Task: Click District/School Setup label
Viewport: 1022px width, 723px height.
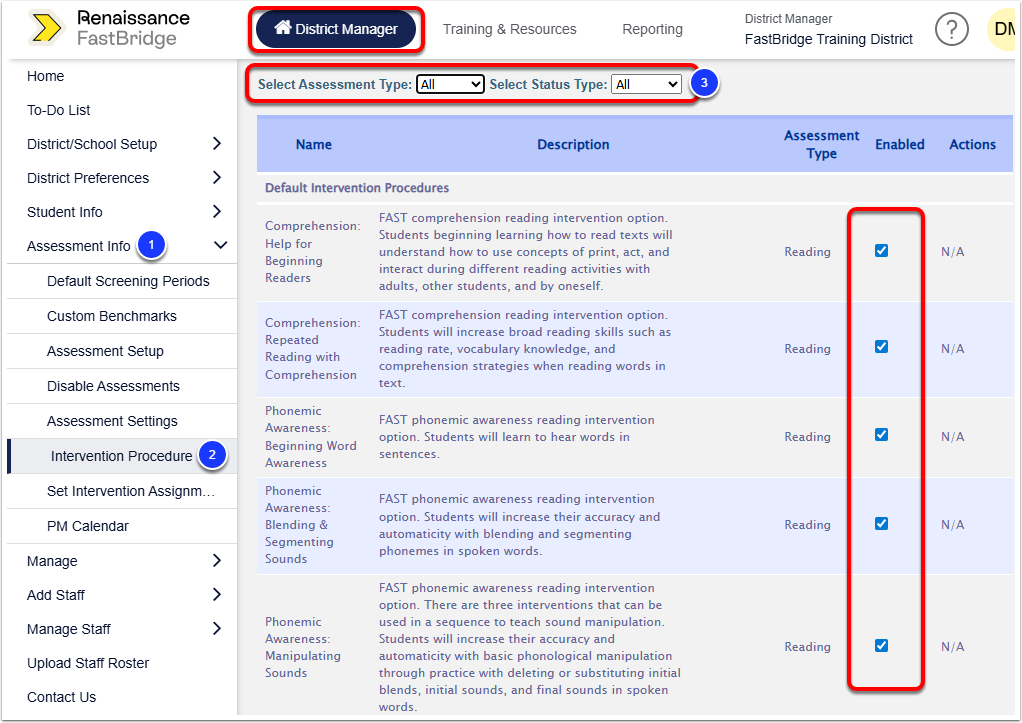Action: point(92,144)
